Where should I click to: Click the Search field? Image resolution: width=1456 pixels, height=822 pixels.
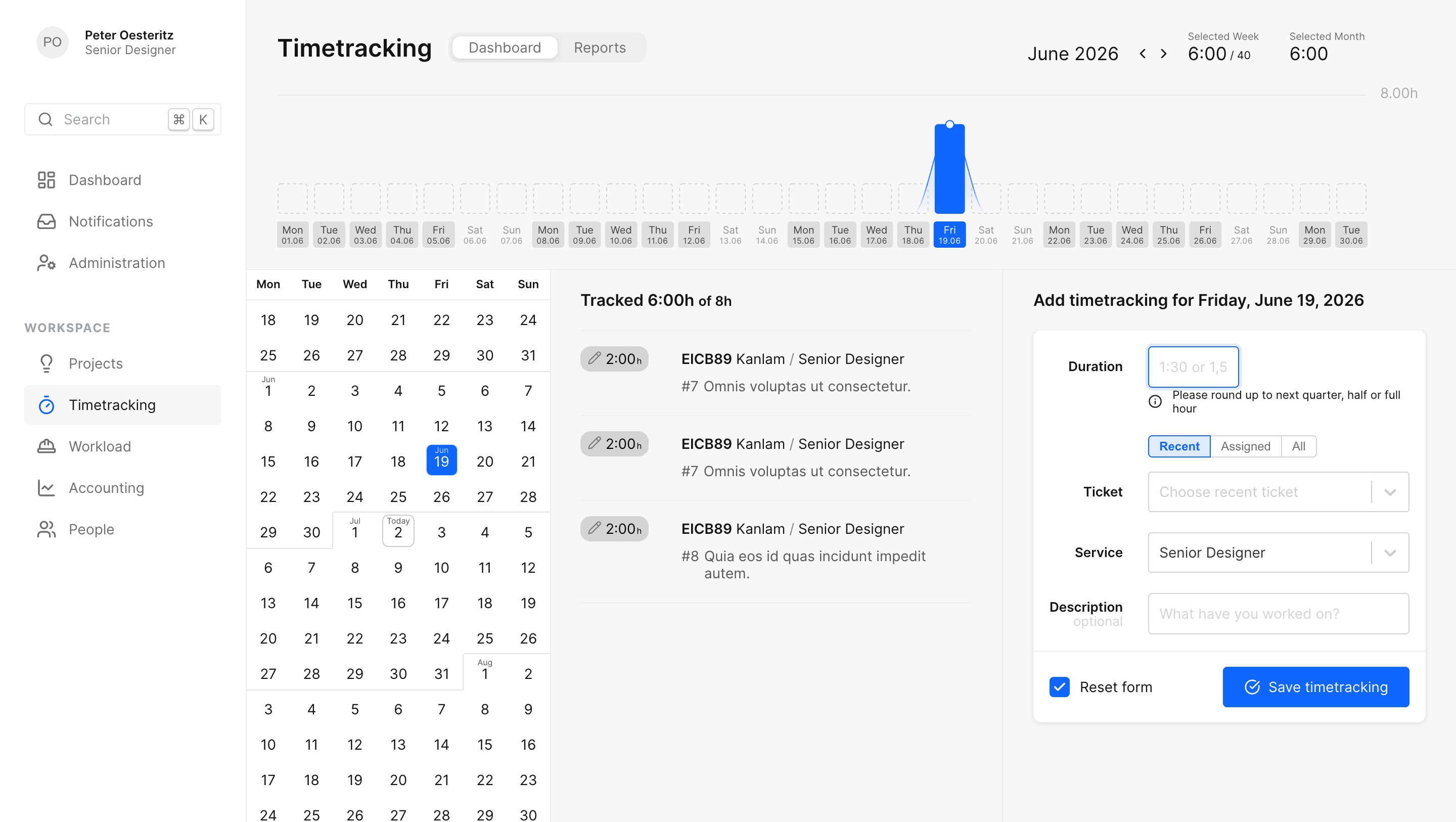[123, 119]
